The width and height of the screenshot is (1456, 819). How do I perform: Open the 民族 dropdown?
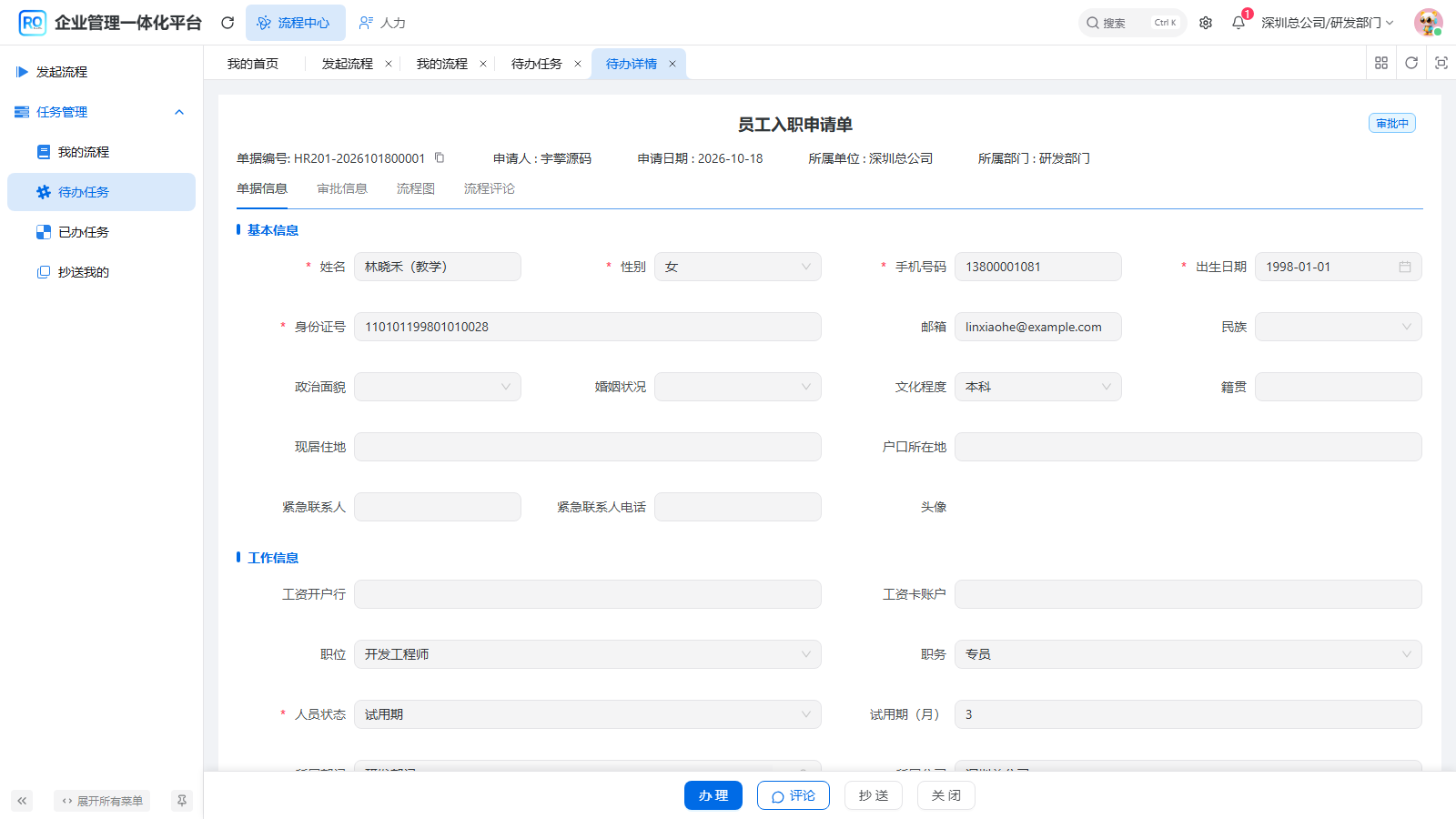click(x=1339, y=327)
